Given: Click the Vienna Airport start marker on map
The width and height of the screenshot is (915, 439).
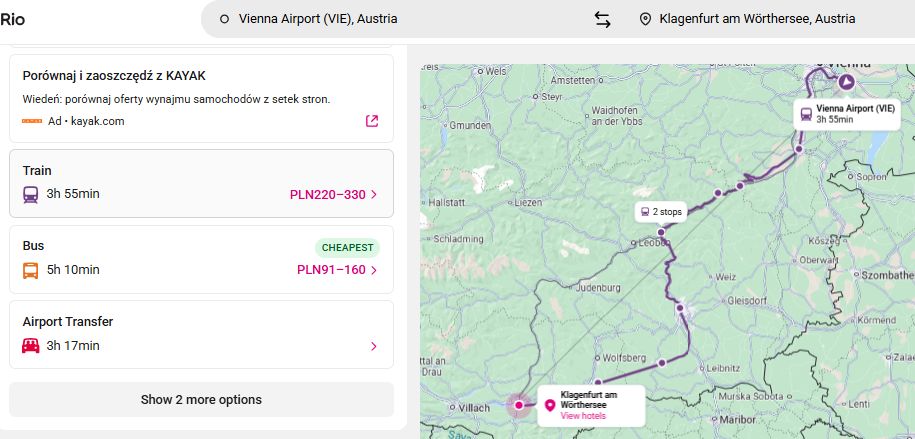Looking at the screenshot, I should (x=846, y=82).
